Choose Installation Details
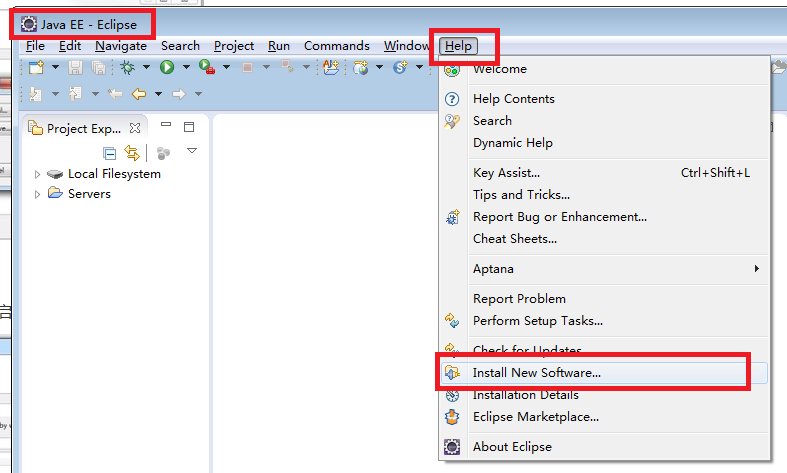Image resolution: width=787 pixels, height=473 pixels. point(604,395)
